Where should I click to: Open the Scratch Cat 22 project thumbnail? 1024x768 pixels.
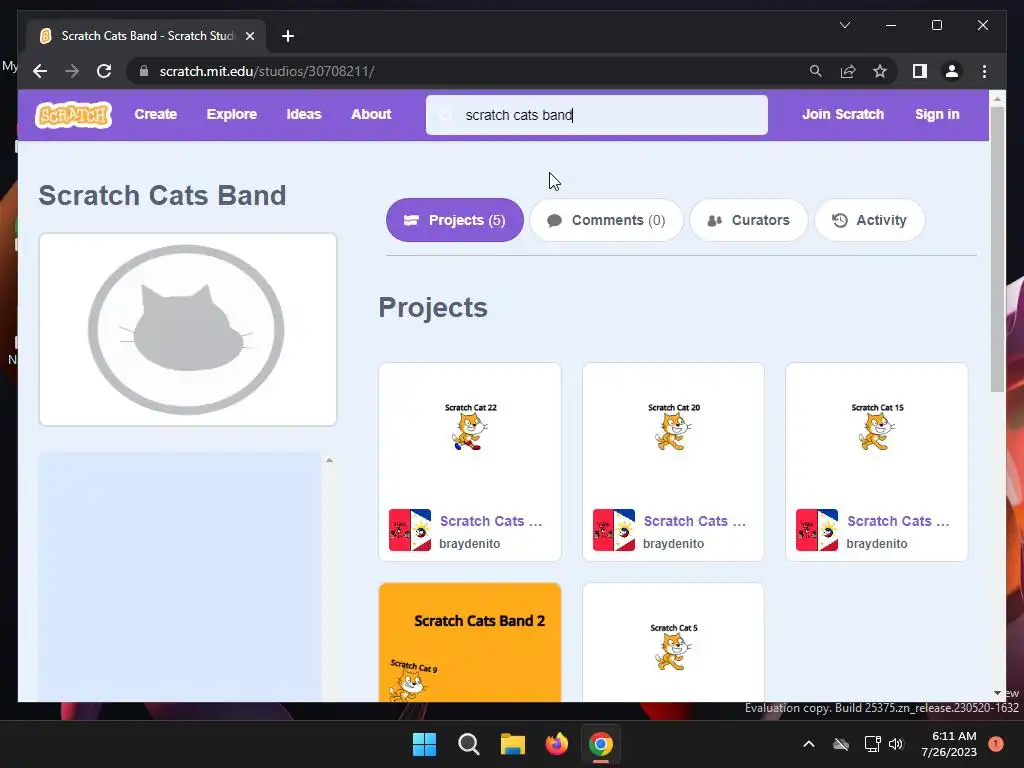tap(470, 431)
